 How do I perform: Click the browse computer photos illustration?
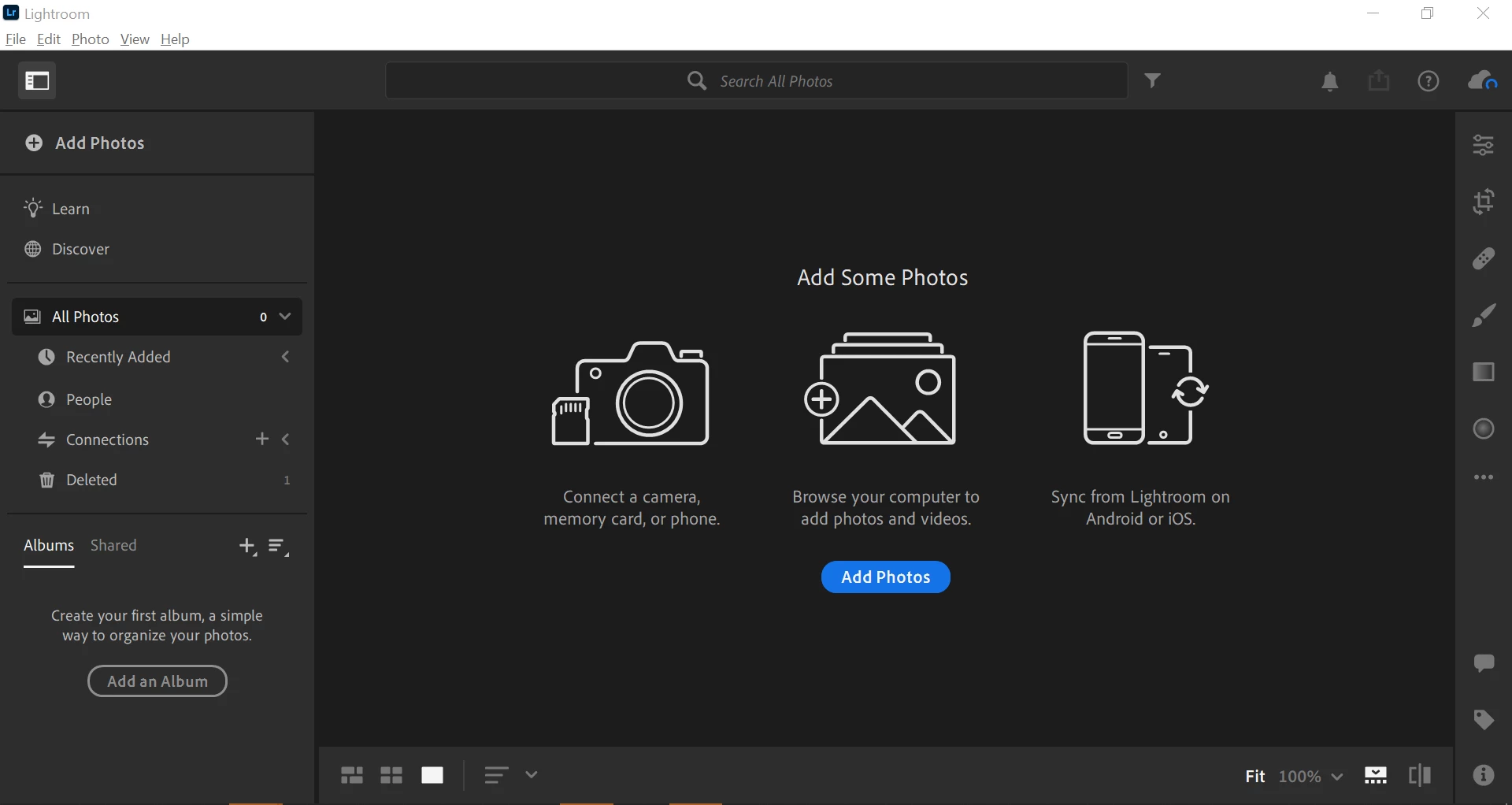coord(880,389)
